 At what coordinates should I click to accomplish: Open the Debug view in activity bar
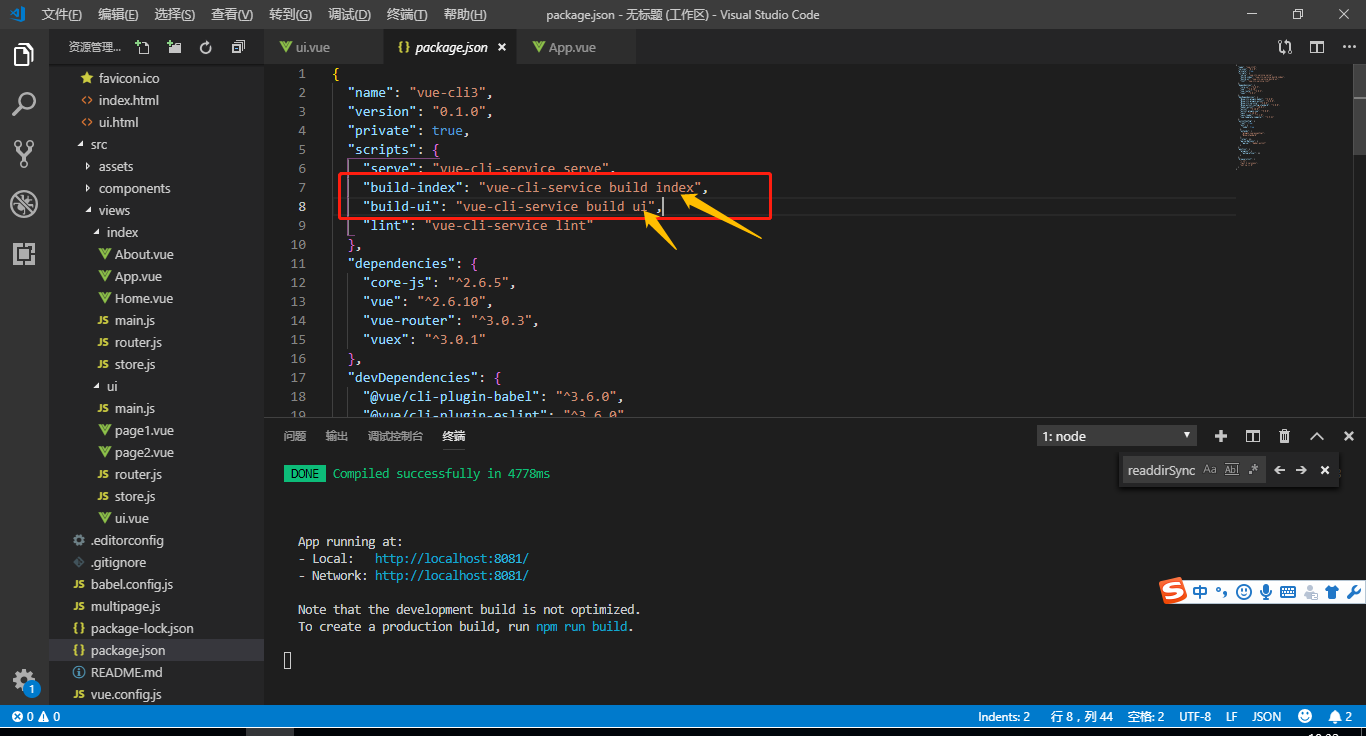point(24,204)
